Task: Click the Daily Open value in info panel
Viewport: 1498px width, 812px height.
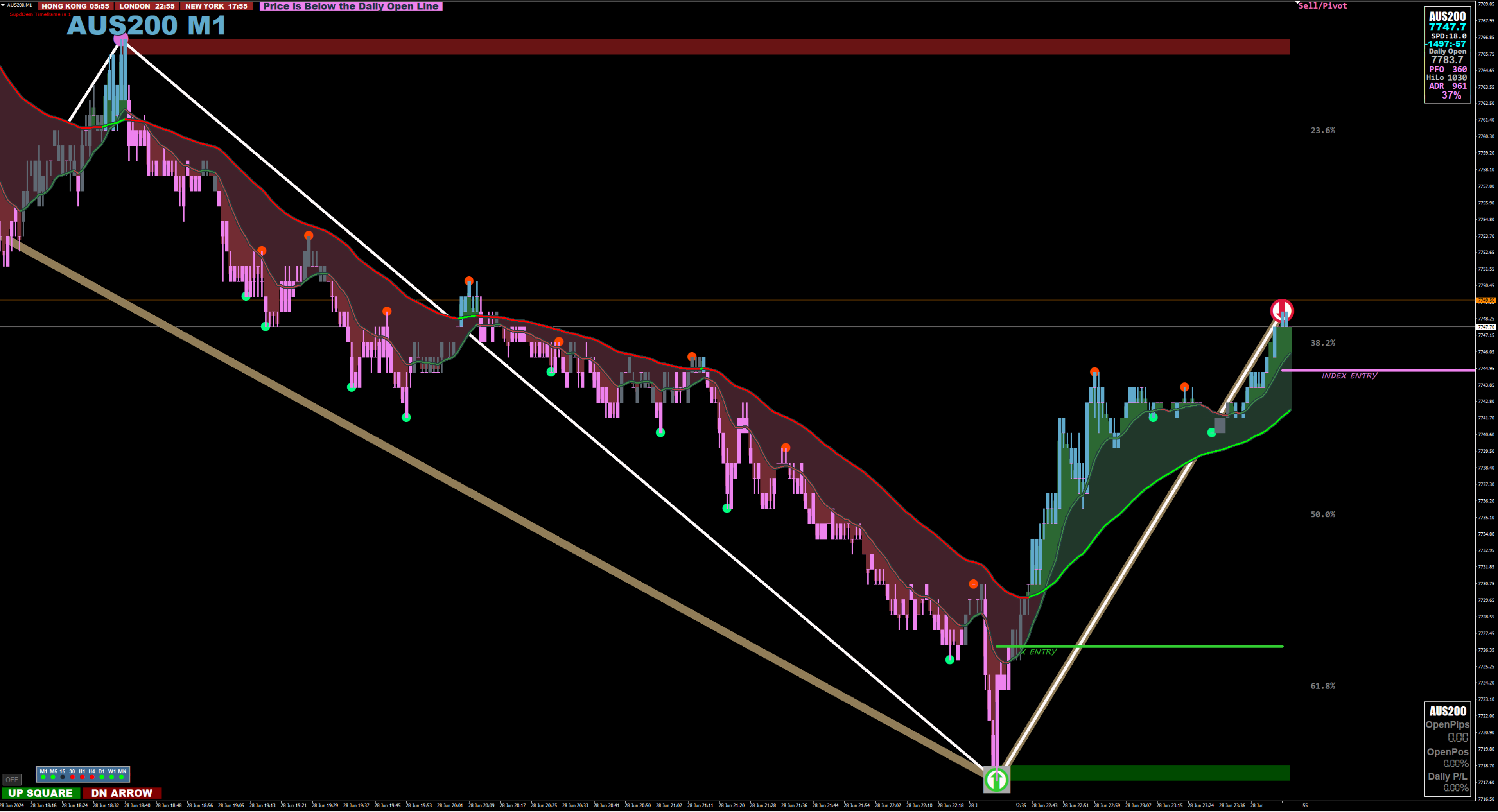Action: pyautogui.click(x=1447, y=60)
